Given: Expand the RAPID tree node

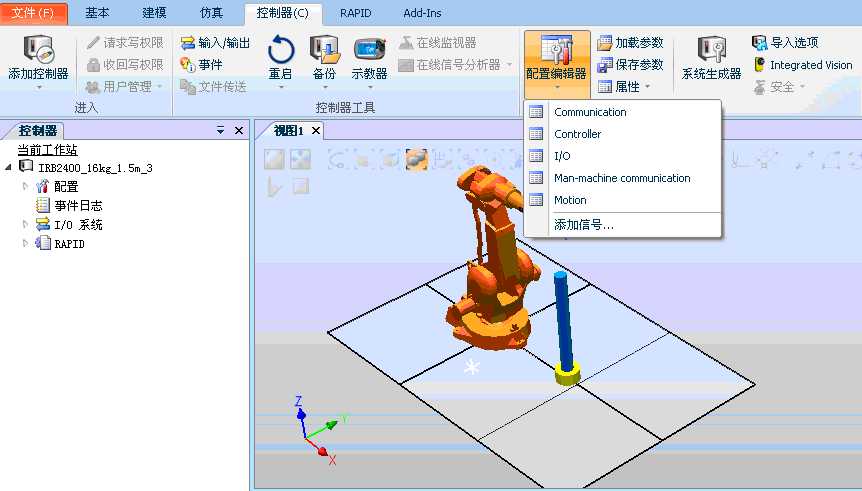Looking at the screenshot, I should click(x=25, y=243).
